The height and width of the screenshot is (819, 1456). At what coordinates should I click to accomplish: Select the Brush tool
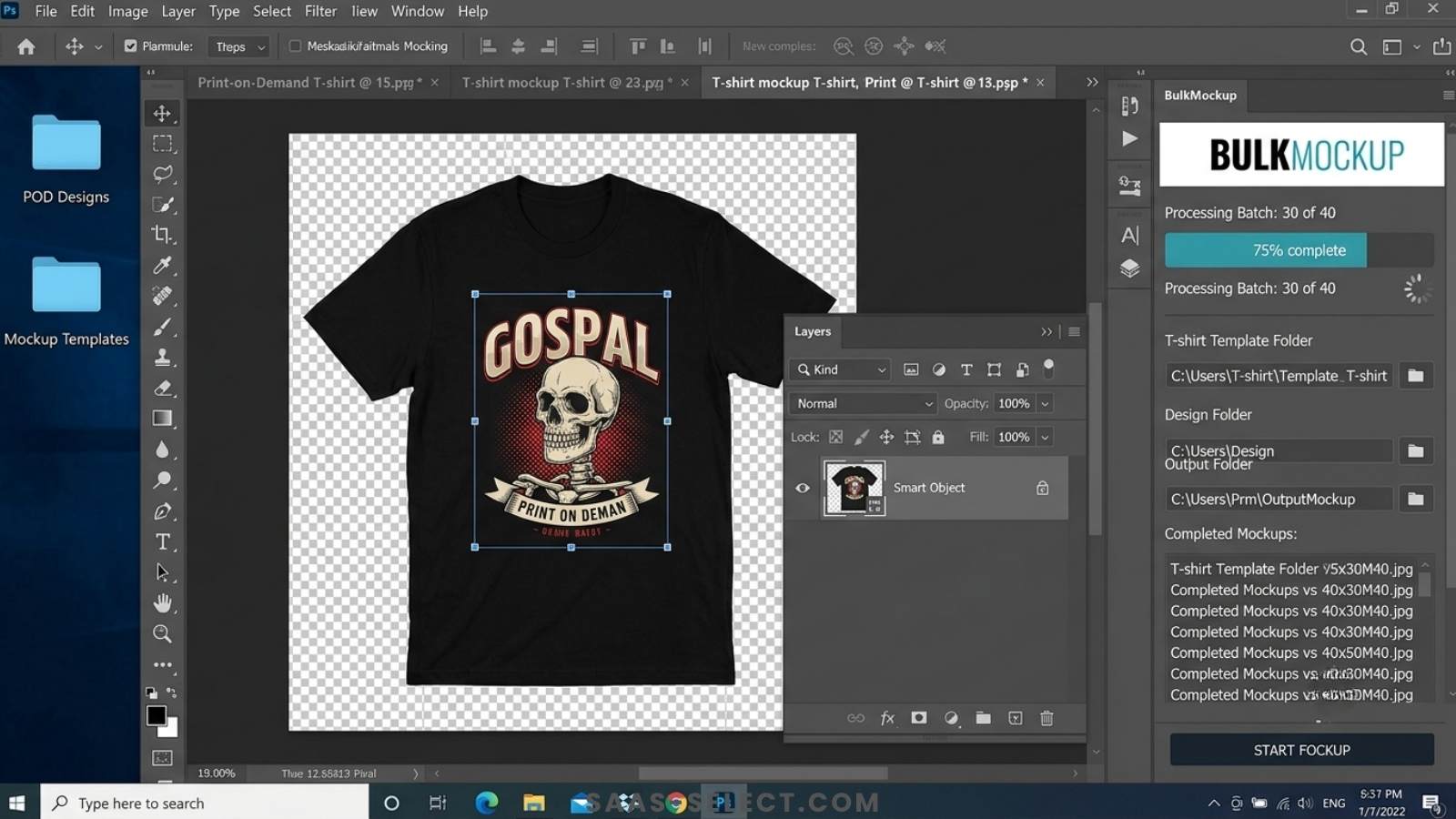(x=162, y=327)
